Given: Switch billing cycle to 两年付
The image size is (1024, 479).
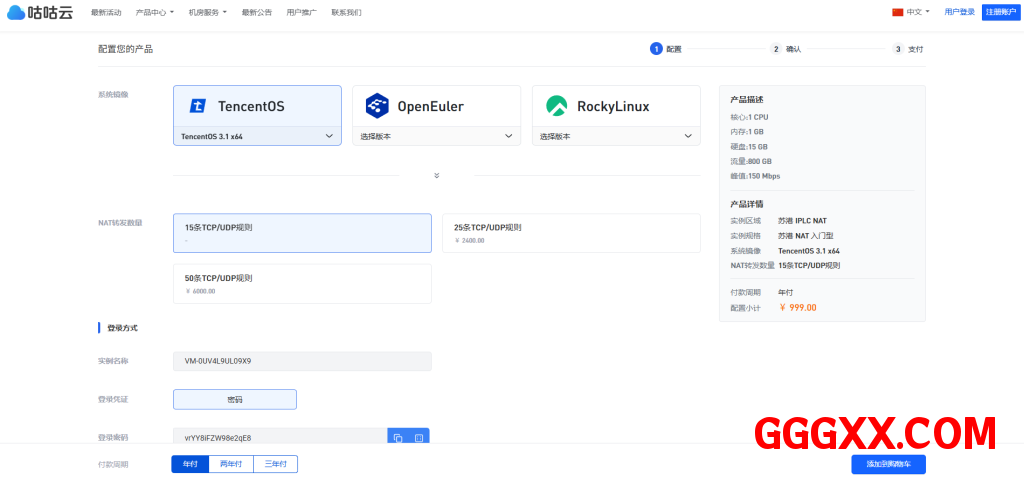Looking at the screenshot, I should click(231, 464).
